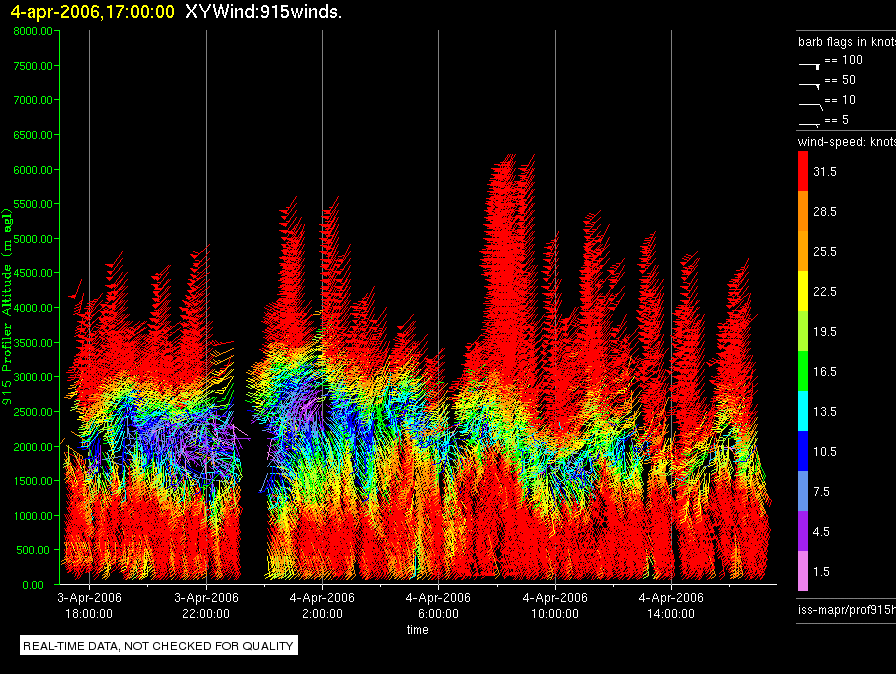Click the title date '4-apr-2006,17:00:00'
The height and width of the screenshot is (674, 896).
93,11
